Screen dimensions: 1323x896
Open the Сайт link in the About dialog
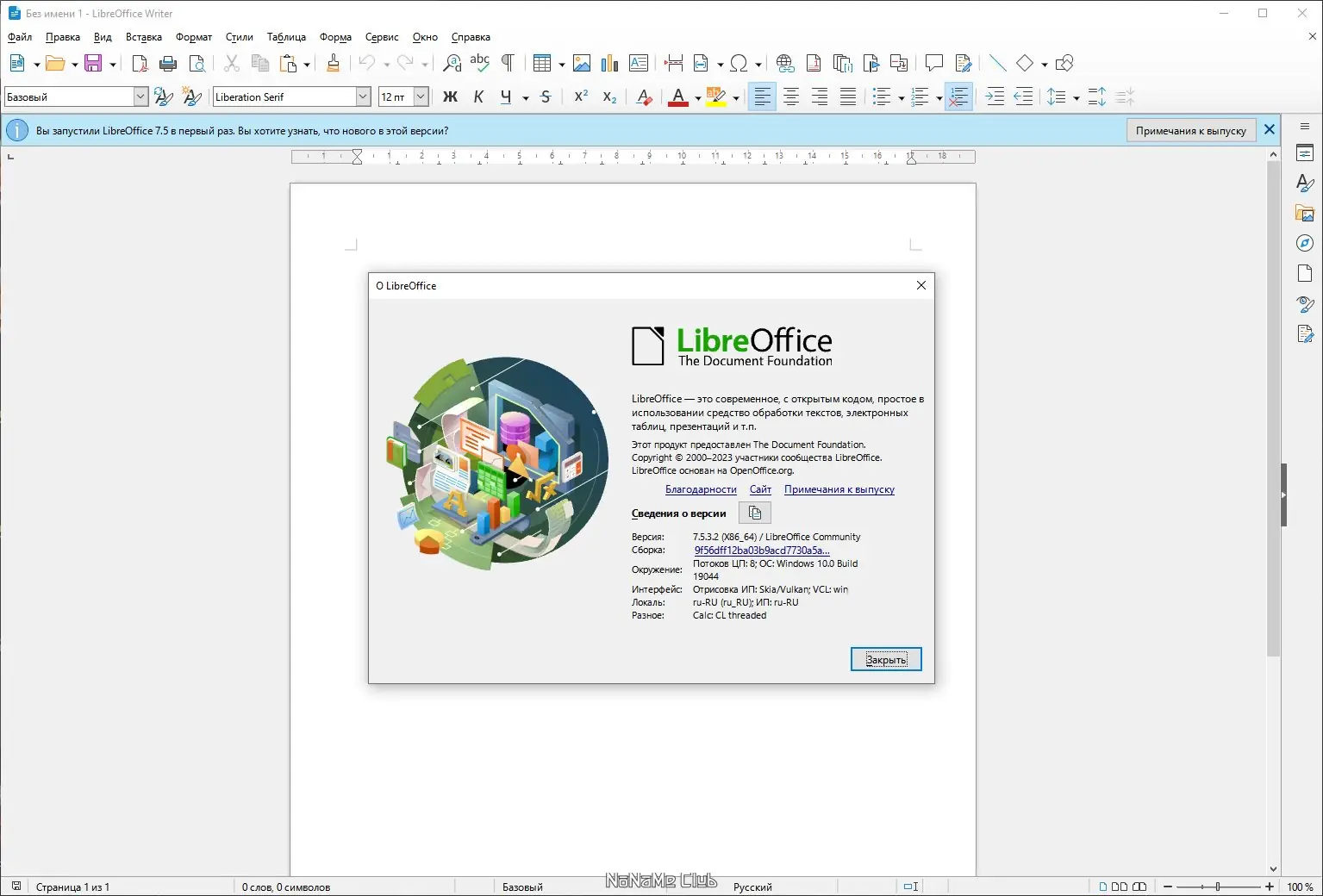coord(760,489)
